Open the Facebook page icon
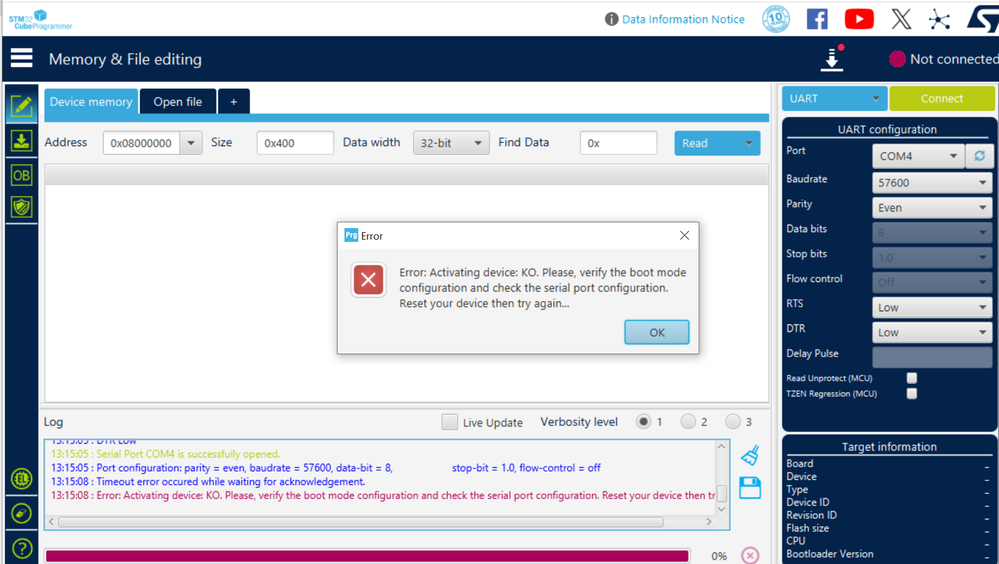 [x=817, y=19]
